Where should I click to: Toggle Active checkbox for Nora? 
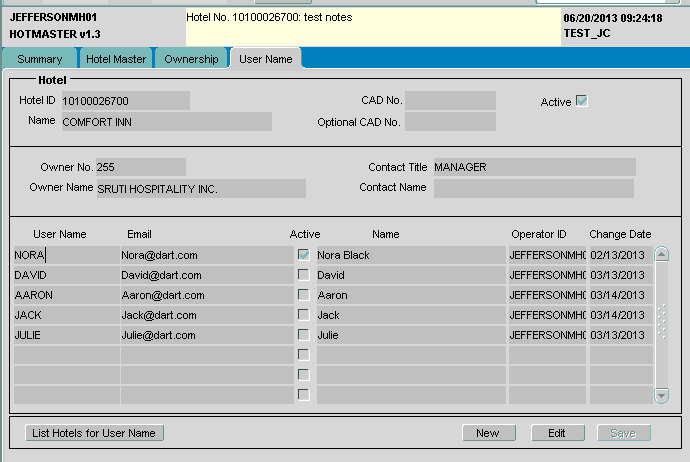(x=303, y=255)
